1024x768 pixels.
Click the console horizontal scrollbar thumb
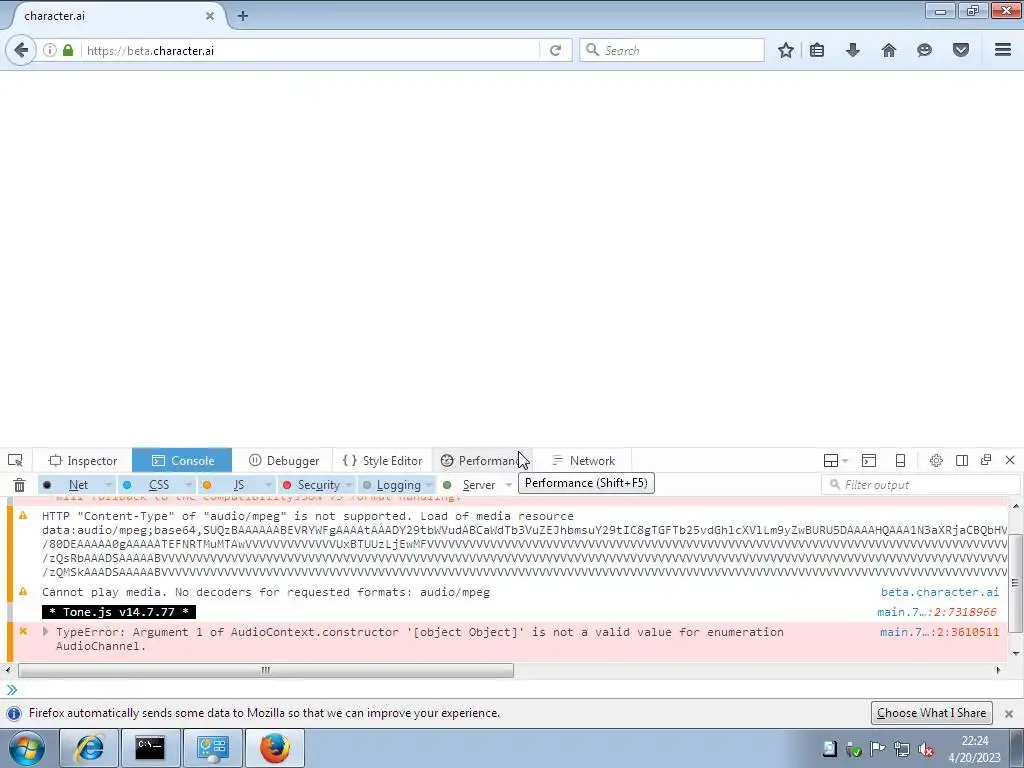point(266,671)
